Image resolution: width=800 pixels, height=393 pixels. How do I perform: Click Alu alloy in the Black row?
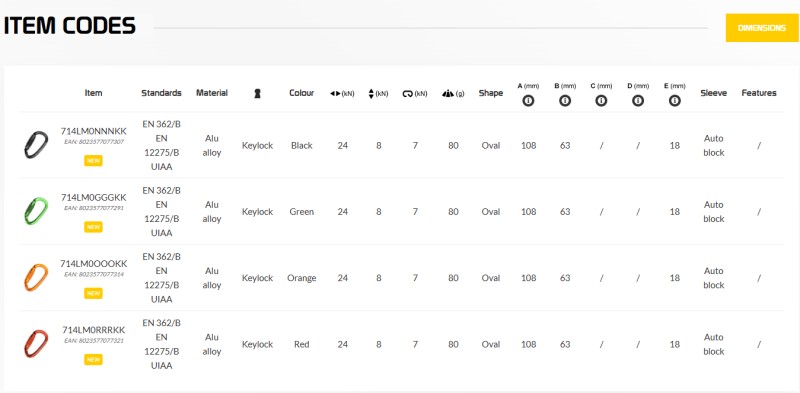click(x=212, y=145)
